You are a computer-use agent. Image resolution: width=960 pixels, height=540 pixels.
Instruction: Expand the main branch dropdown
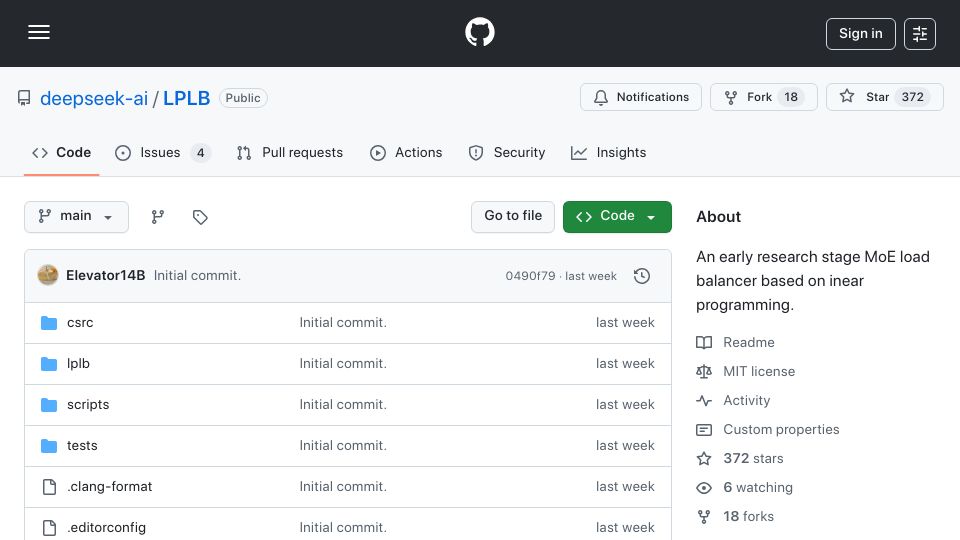(x=77, y=217)
